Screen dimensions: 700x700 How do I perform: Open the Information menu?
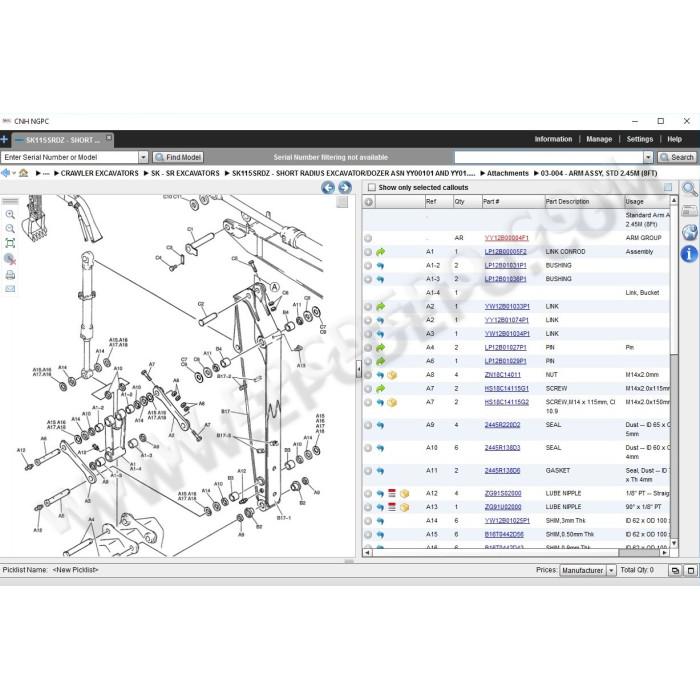(x=553, y=139)
